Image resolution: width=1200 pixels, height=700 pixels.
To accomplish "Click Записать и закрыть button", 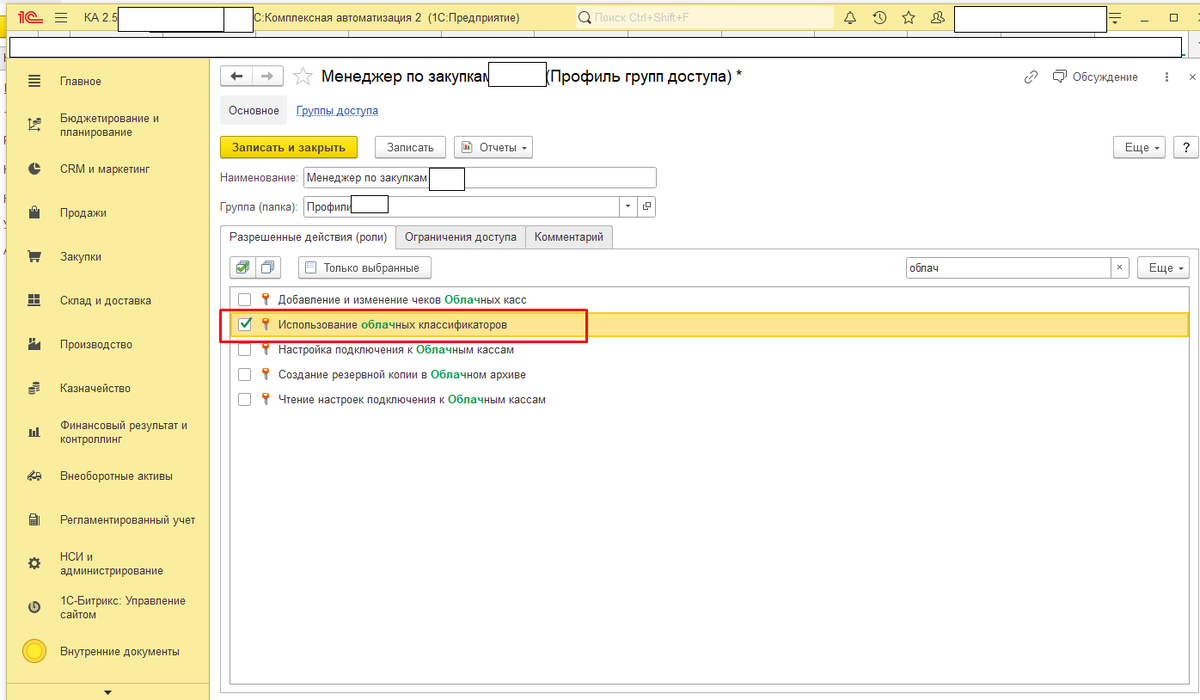I will click(x=289, y=147).
